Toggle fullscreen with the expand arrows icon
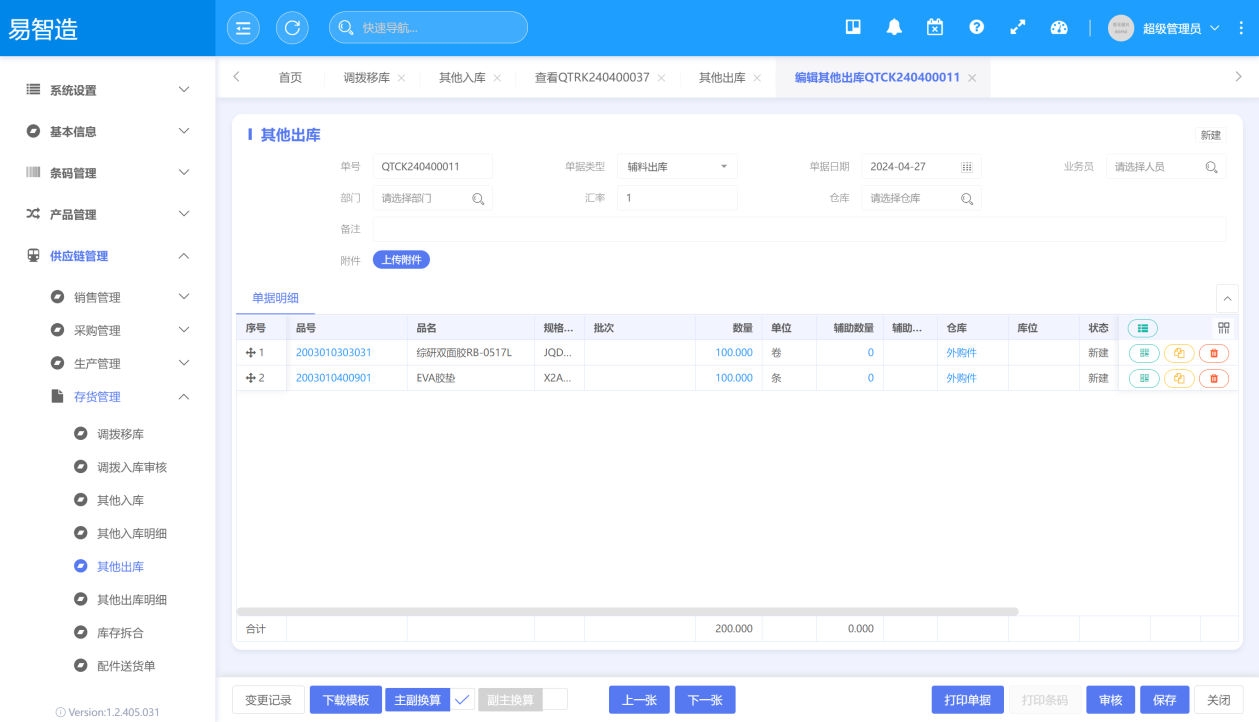The width and height of the screenshot is (1259, 722). click(x=1017, y=28)
